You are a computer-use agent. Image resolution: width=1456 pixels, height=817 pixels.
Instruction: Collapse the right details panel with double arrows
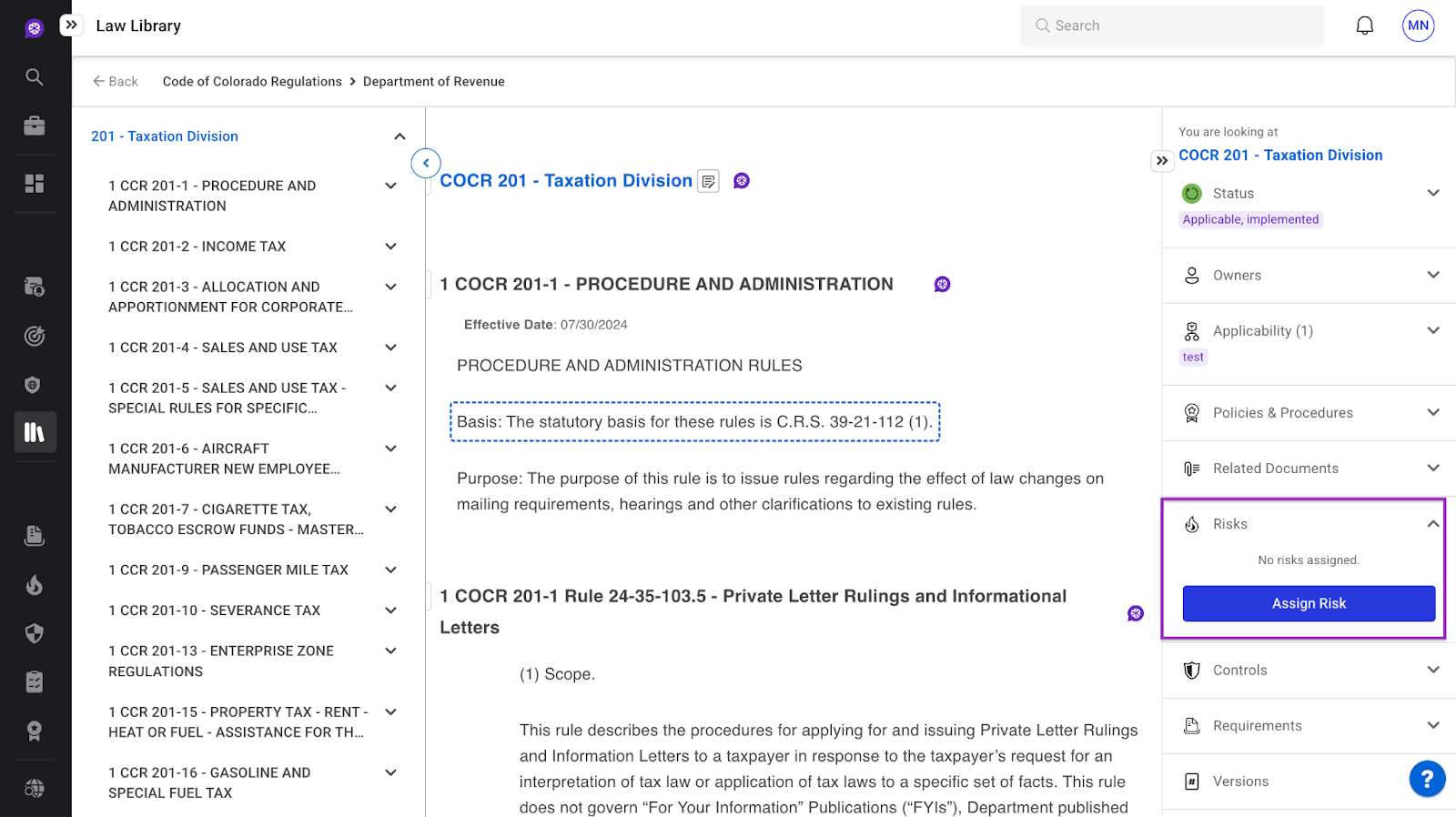point(1162,161)
